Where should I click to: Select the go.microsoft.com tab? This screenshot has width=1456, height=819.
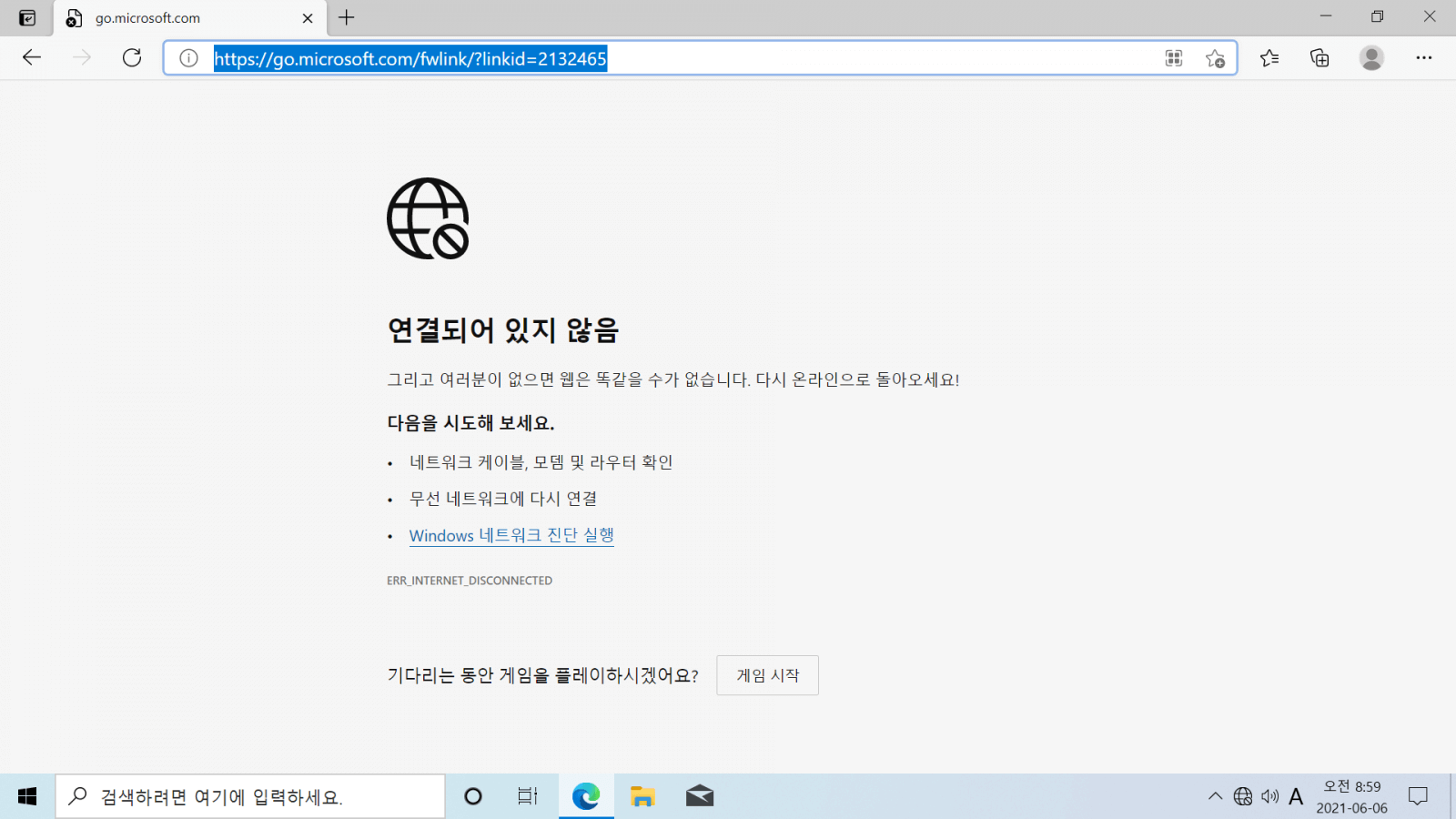click(190, 18)
